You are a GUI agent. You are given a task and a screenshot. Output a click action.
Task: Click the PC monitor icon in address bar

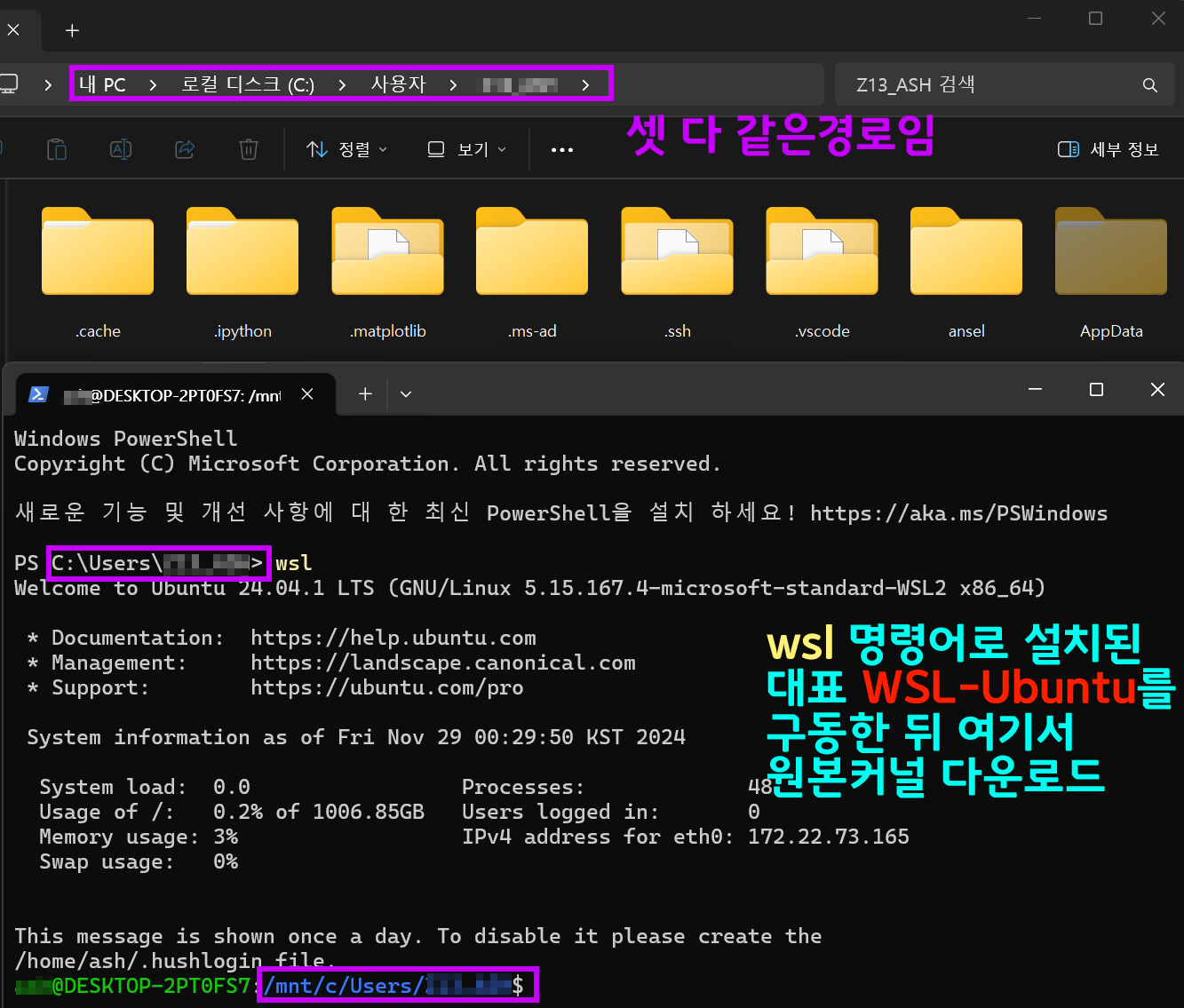click(x=9, y=84)
